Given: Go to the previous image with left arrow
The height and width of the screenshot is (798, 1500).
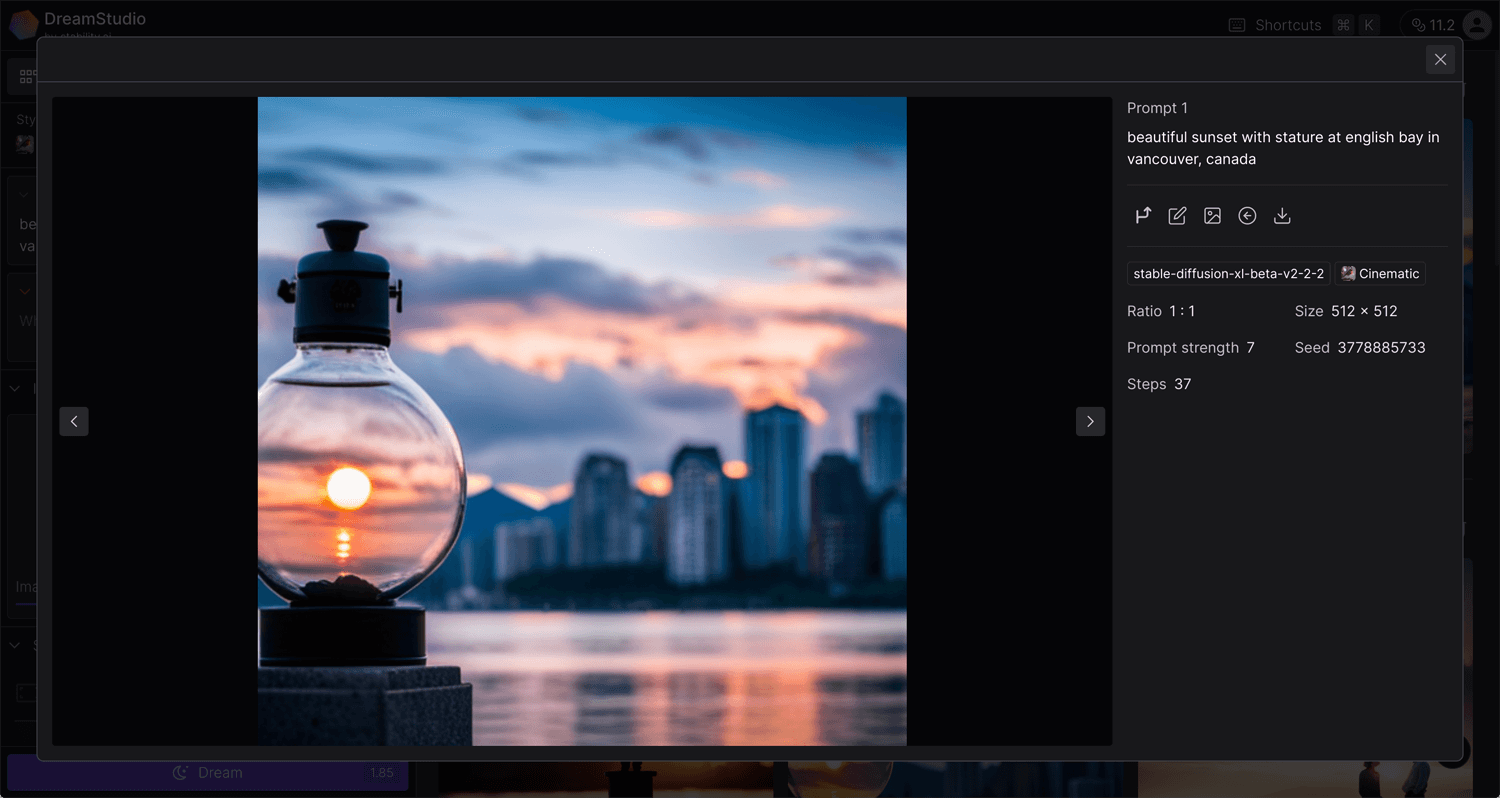Looking at the screenshot, I should pyautogui.click(x=74, y=421).
